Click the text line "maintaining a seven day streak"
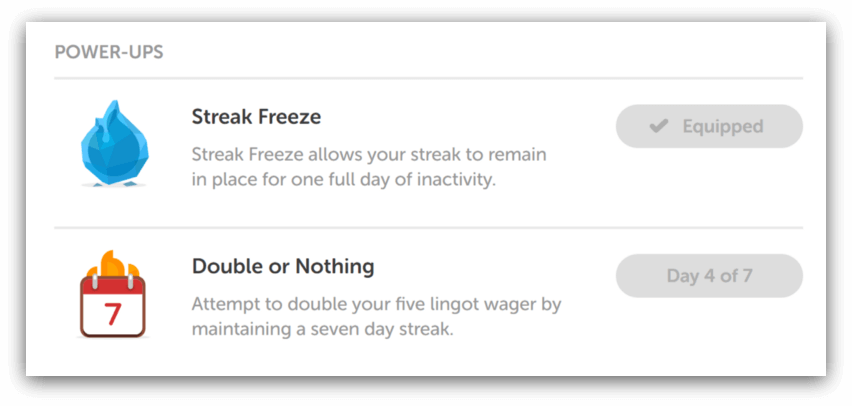Screen dimensions: 852x406 [322, 329]
